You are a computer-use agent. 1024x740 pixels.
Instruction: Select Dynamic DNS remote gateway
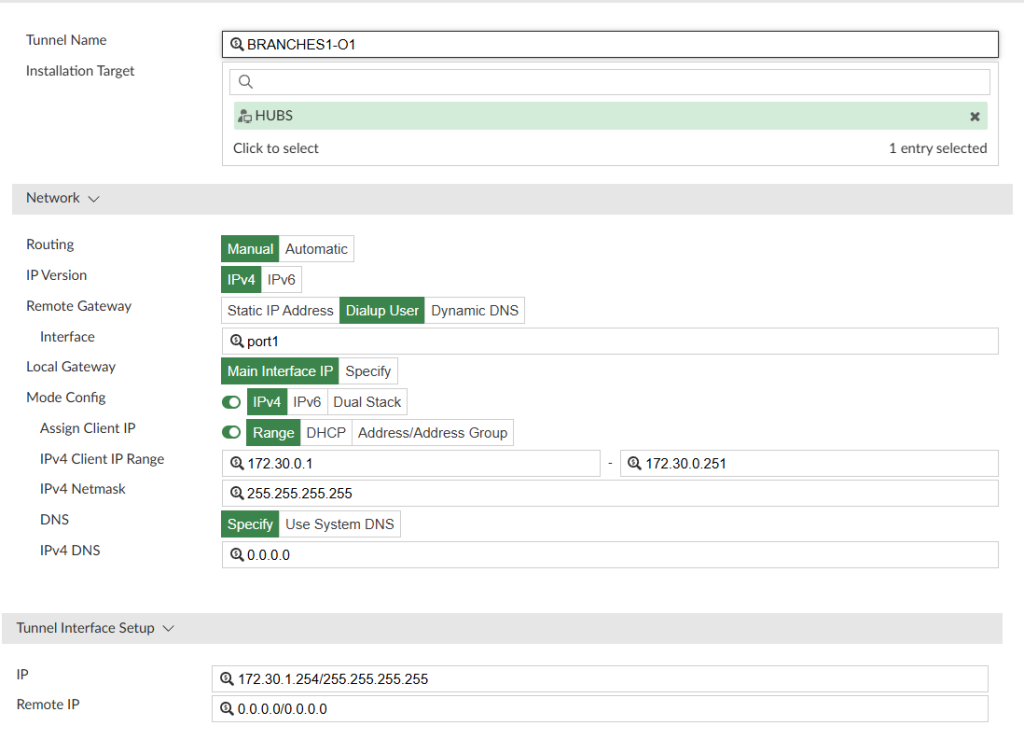point(475,310)
